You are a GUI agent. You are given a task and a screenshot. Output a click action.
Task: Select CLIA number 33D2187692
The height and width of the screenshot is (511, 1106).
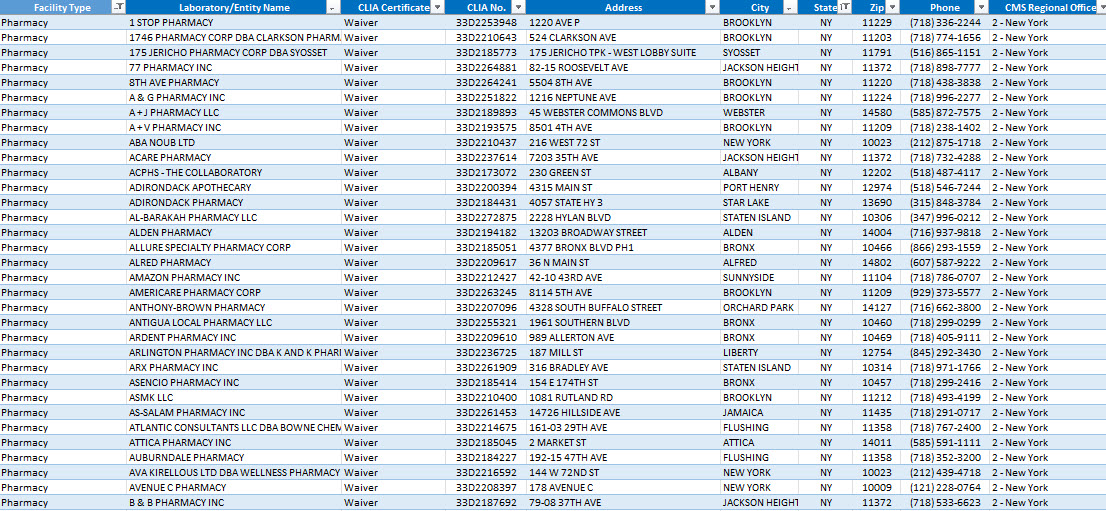coord(486,503)
